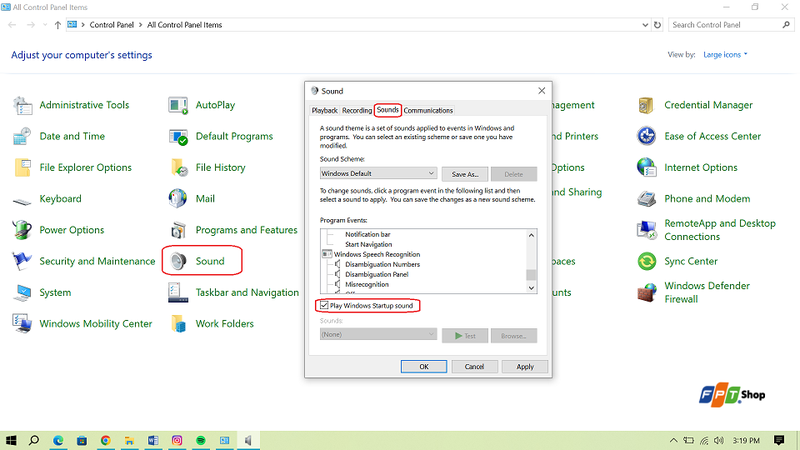Click Apply in the Sound dialog
Screen dimensions: 800x450
pyautogui.click(x=524, y=366)
